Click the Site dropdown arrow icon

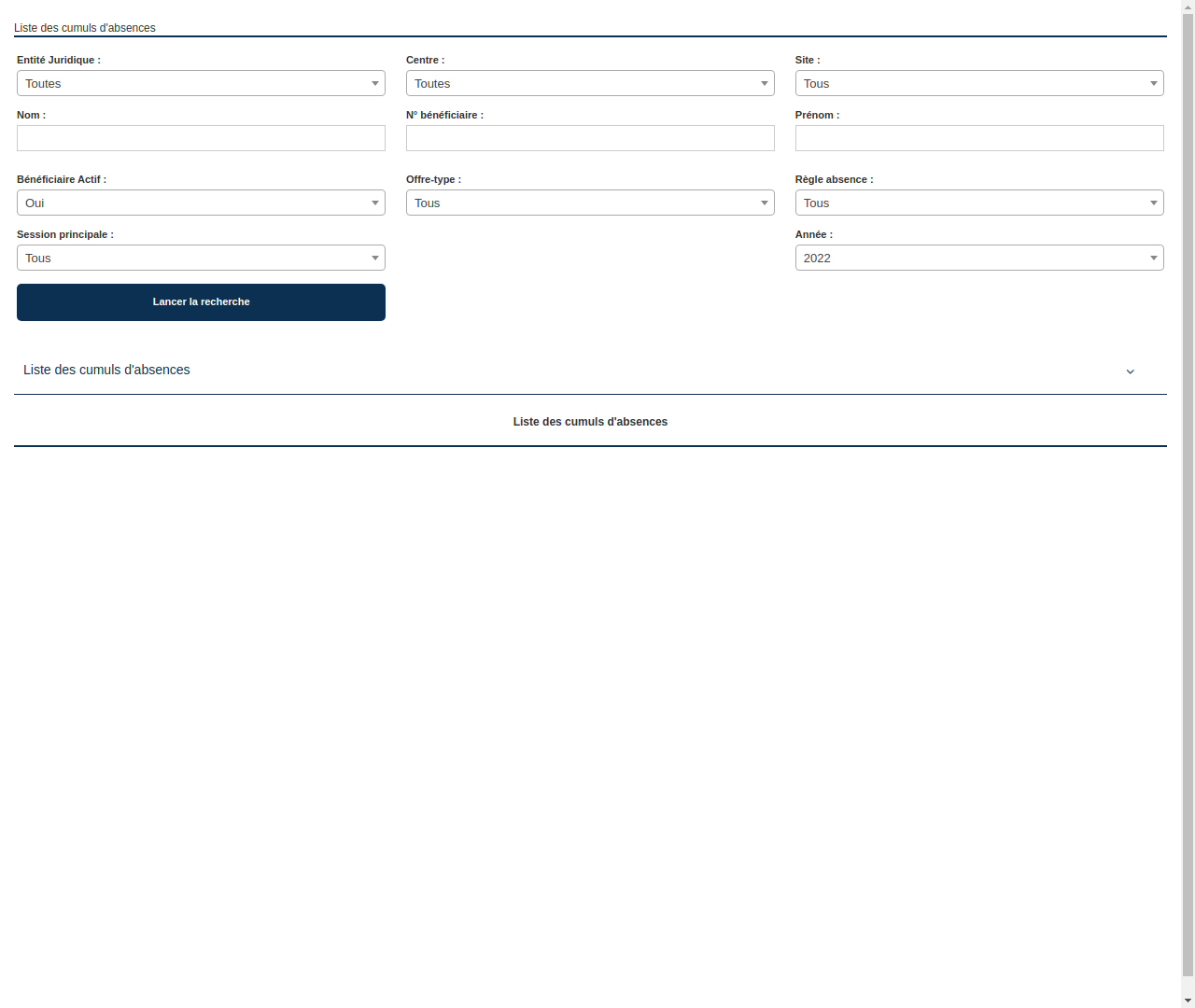(1154, 83)
